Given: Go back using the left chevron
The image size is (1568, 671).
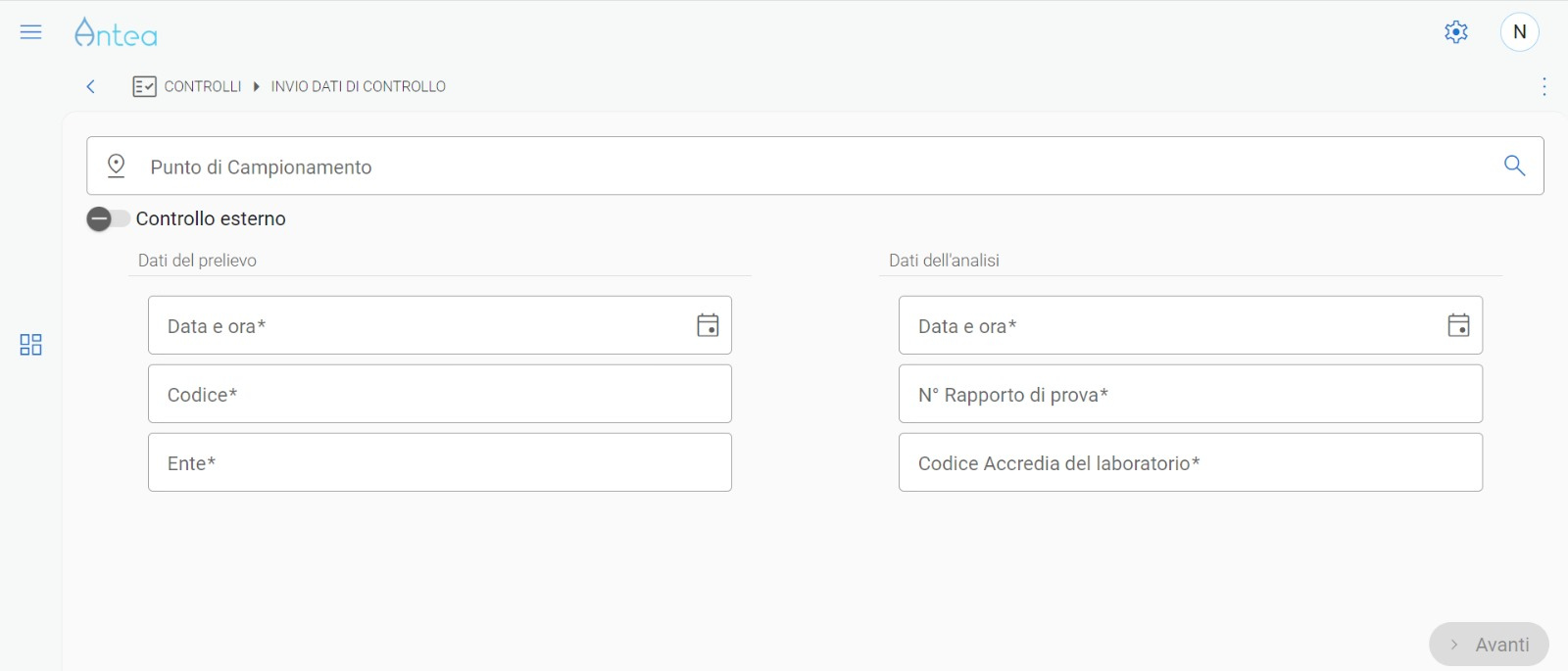Looking at the screenshot, I should [90, 86].
